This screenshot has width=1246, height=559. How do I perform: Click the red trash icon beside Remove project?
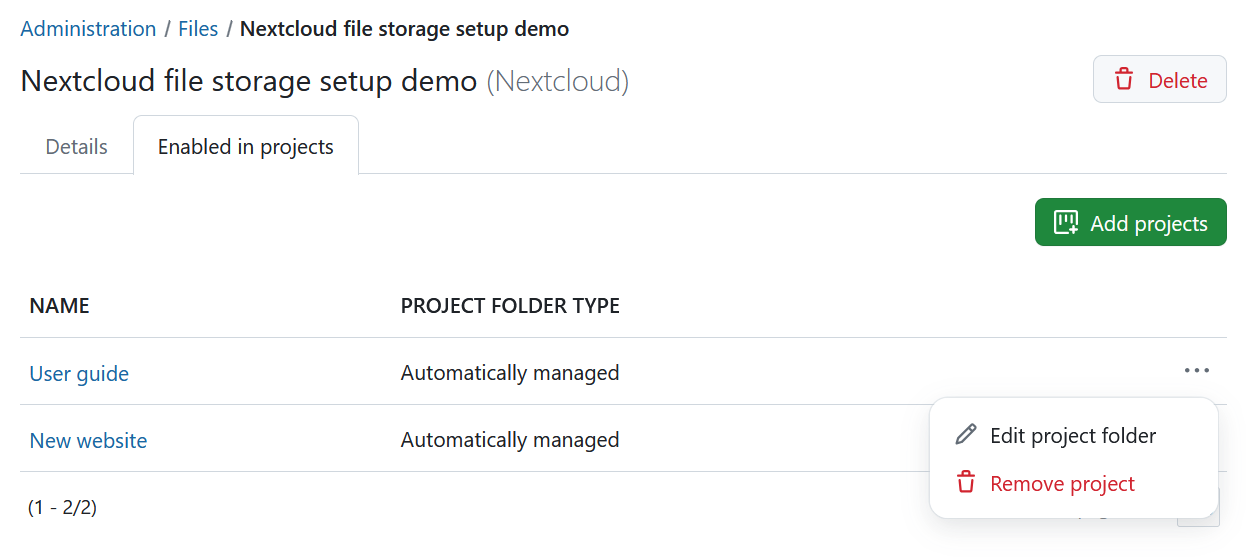[x=965, y=483]
